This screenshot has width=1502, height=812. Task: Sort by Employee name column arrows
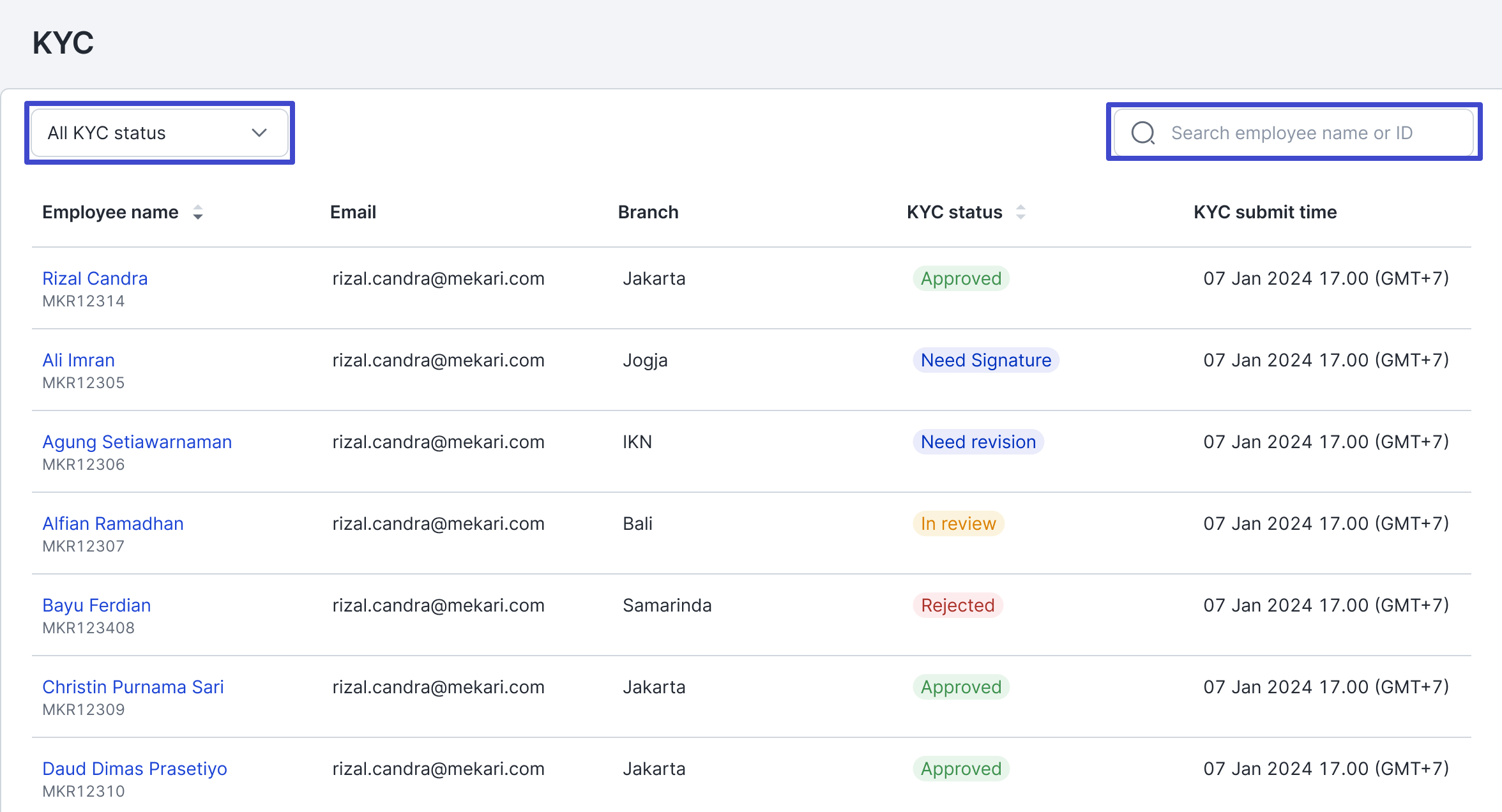(198, 212)
